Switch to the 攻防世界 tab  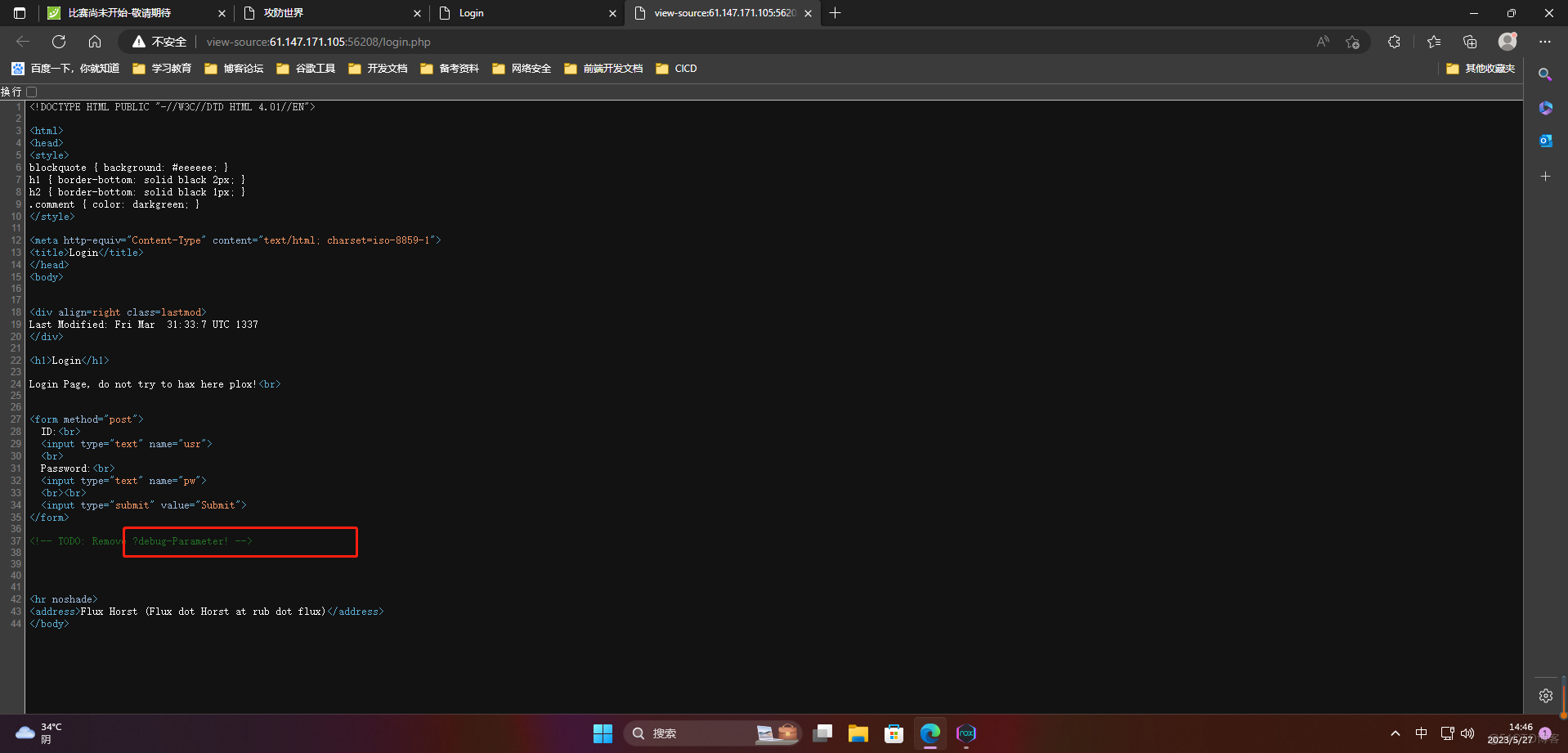(x=331, y=13)
